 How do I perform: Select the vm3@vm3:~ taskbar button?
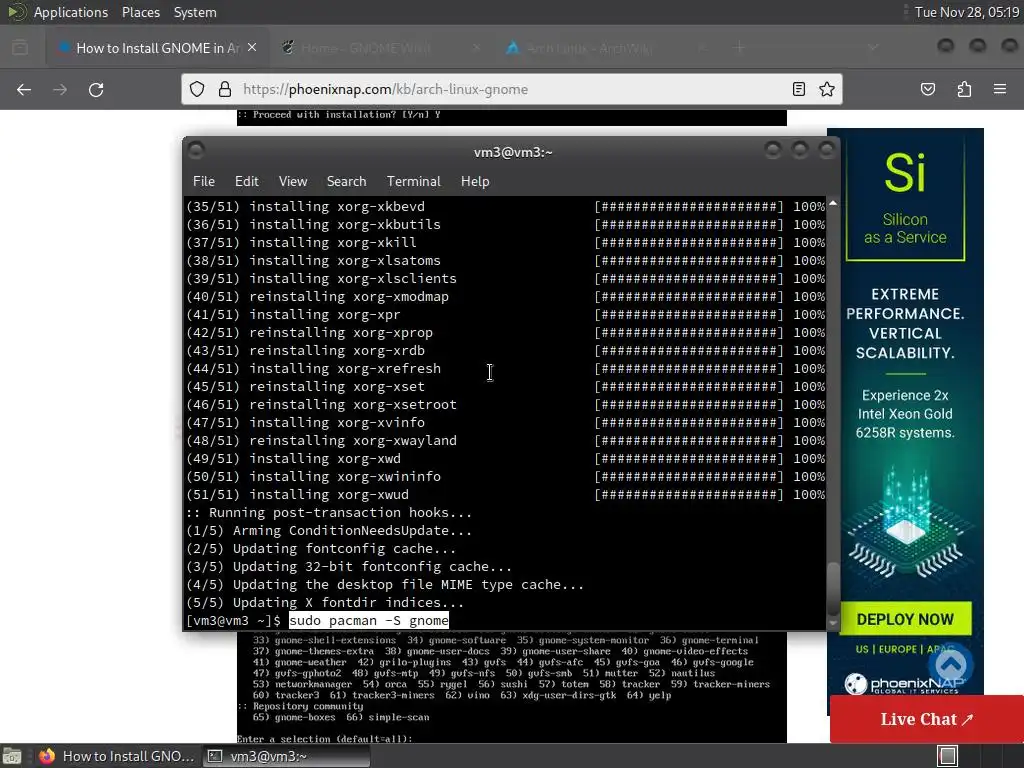tap(286, 756)
